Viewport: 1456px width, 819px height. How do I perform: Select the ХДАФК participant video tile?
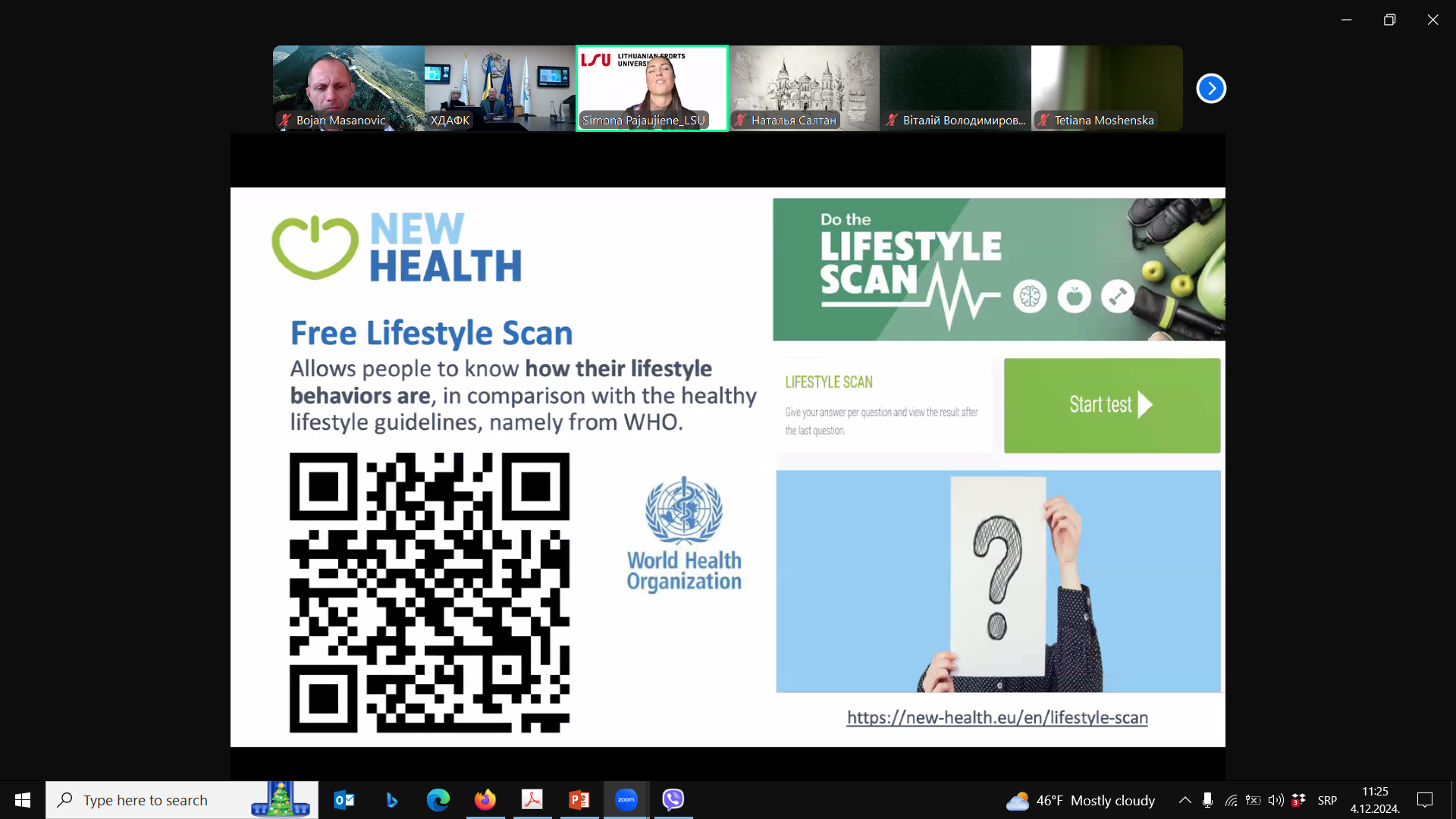coord(500,88)
